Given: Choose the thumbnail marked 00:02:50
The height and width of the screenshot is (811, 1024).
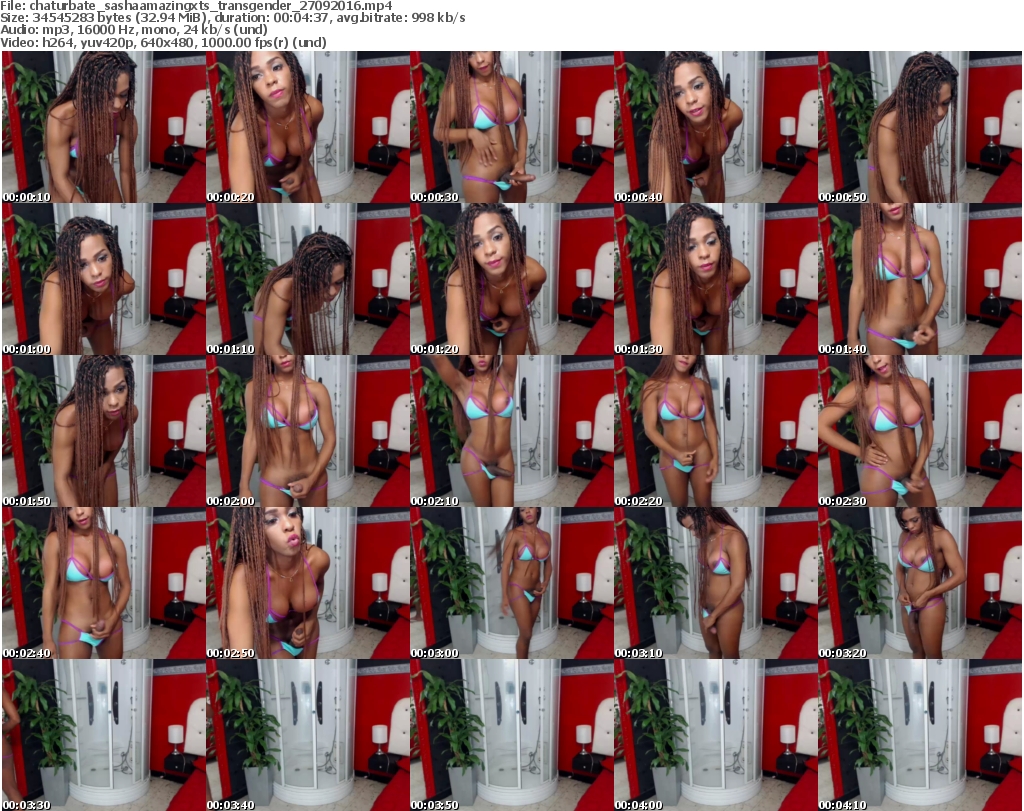Looking at the screenshot, I should [x=308, y=583].
